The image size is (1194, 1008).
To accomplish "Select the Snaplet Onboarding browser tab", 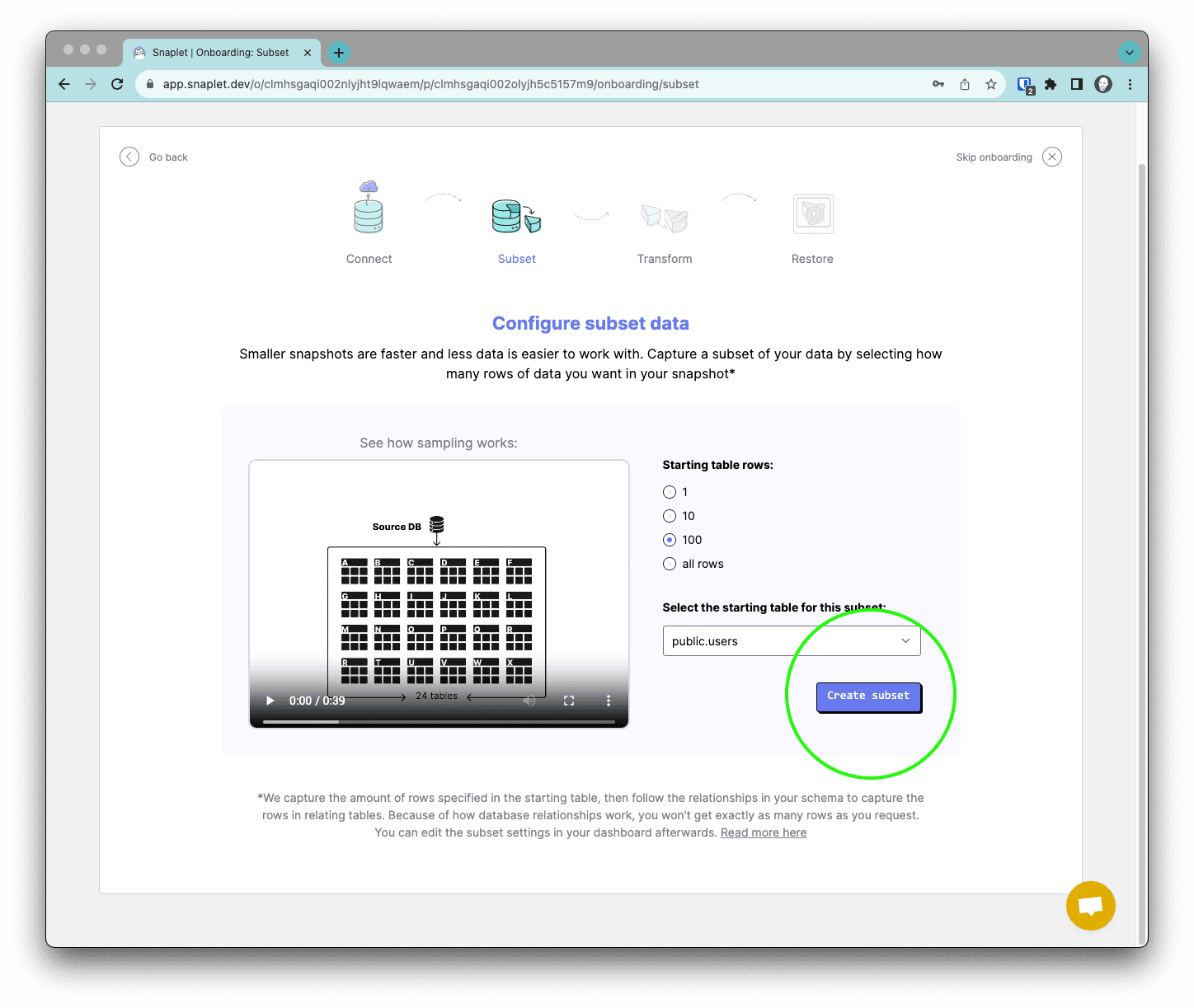I will tap(220, 53).
